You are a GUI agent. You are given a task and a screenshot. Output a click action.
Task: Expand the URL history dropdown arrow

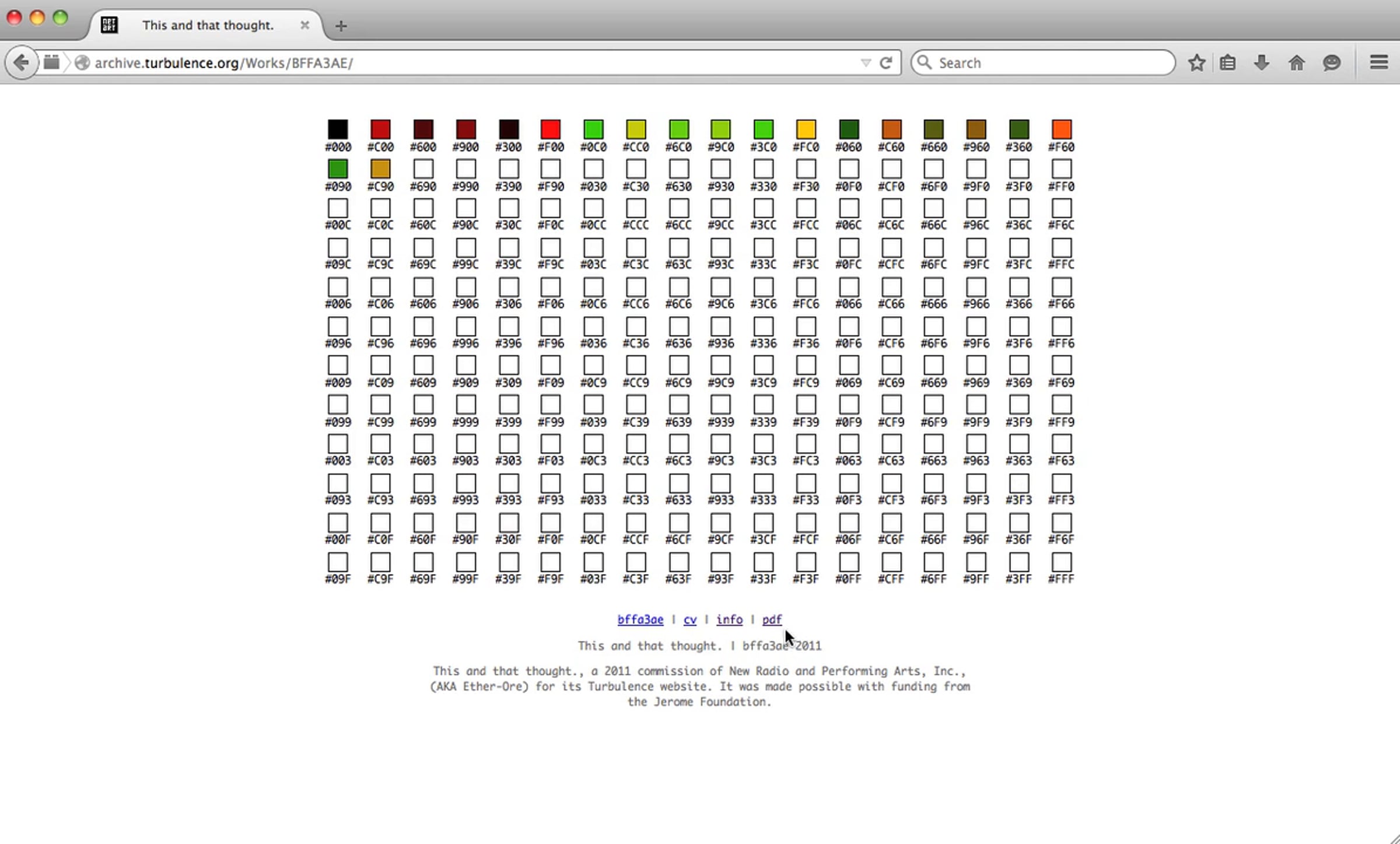click(x=866, y=63)
